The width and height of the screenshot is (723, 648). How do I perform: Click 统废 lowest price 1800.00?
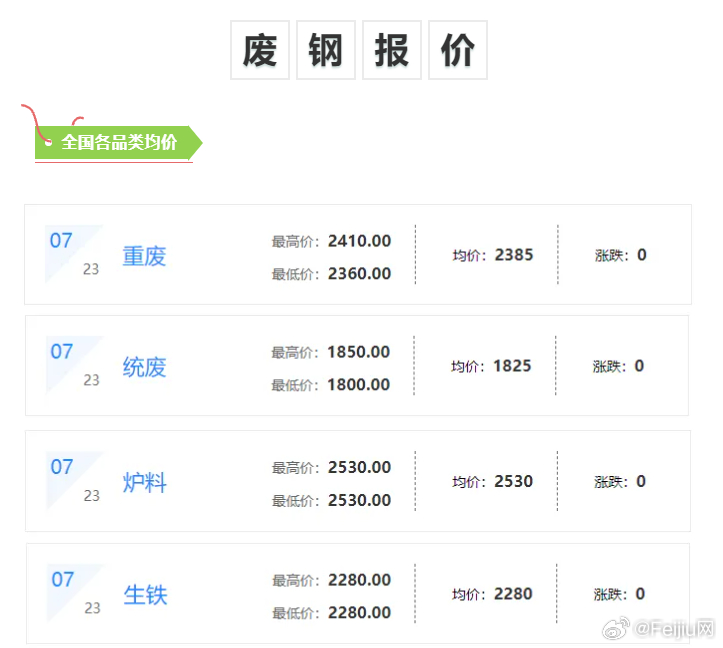[x=359, y=384]
